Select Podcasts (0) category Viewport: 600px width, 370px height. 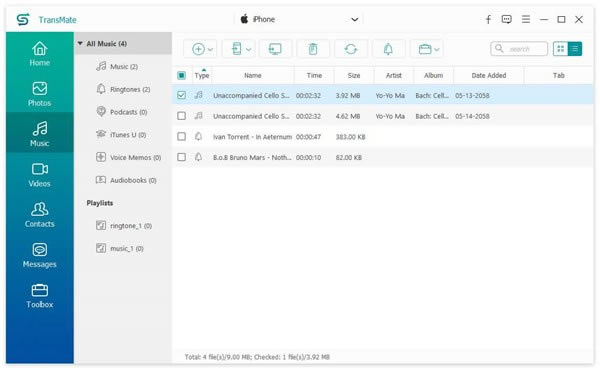pos(122,112)
